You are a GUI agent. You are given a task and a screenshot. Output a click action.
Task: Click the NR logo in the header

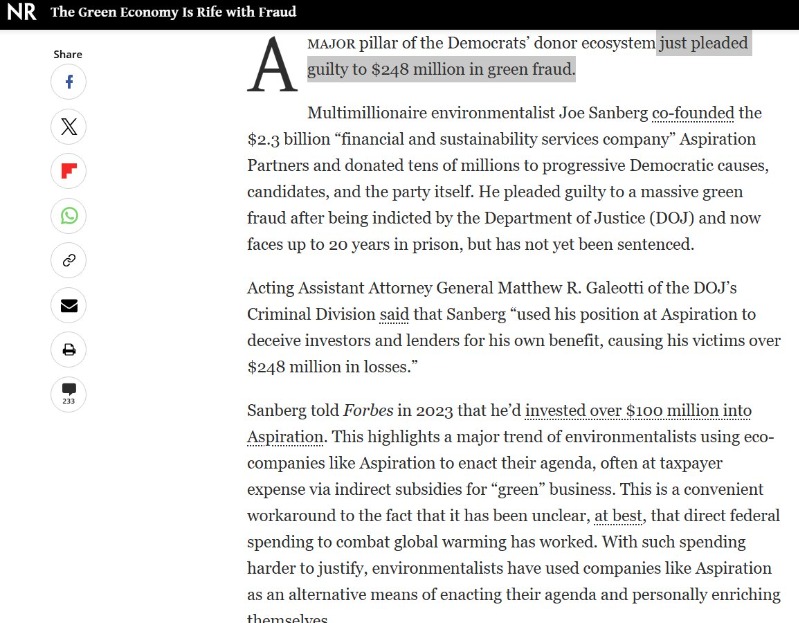point(22,13)
